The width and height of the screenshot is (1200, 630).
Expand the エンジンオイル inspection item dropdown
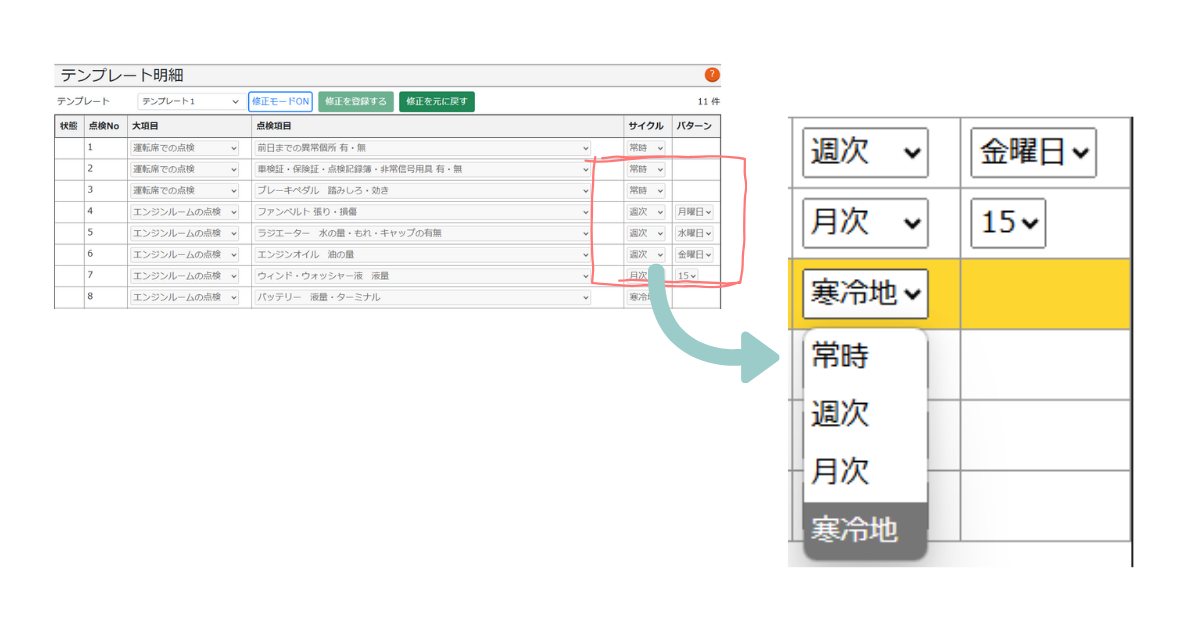tap(423, 254)
